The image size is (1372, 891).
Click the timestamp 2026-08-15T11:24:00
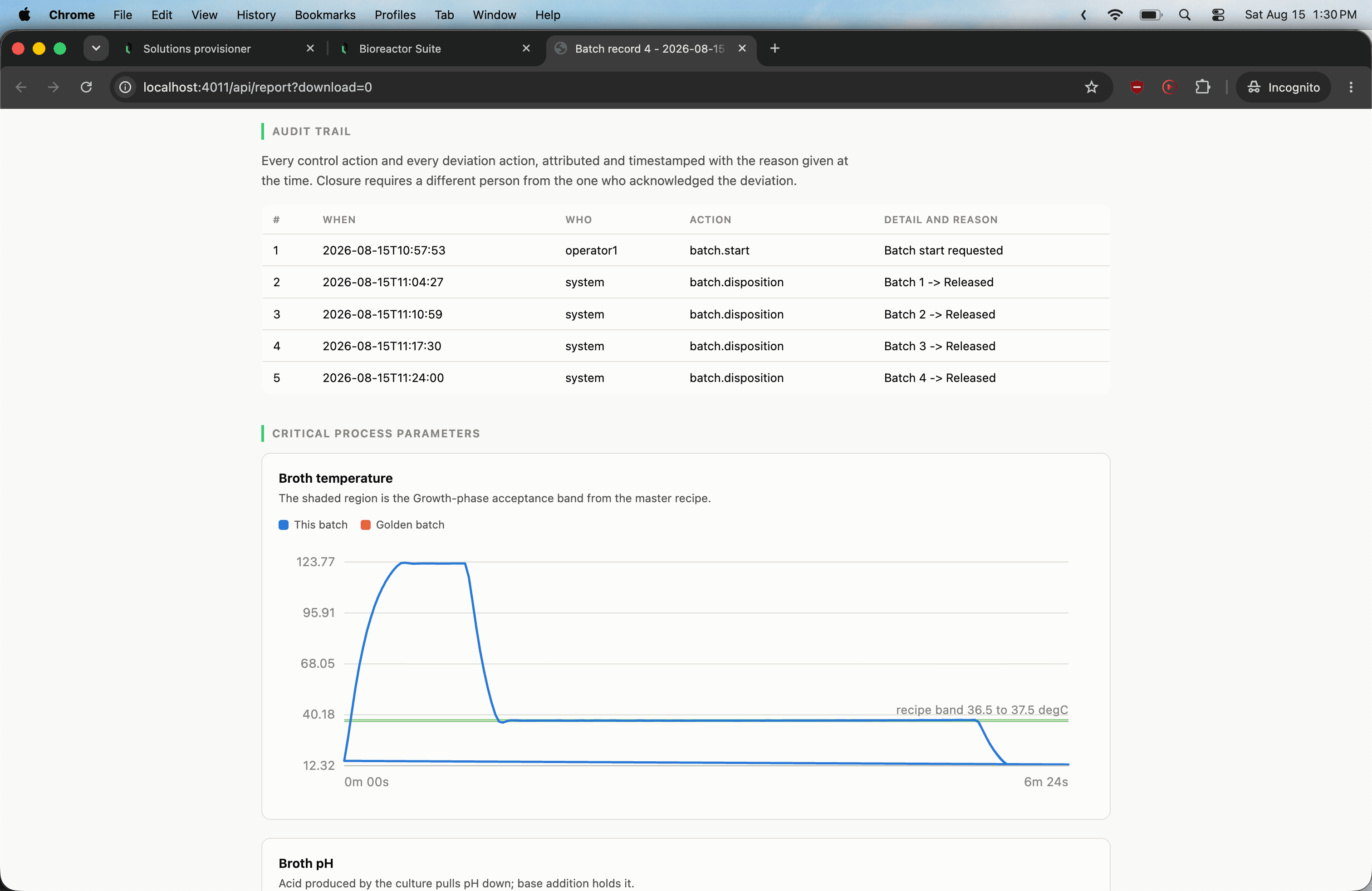tap(383, 377)
